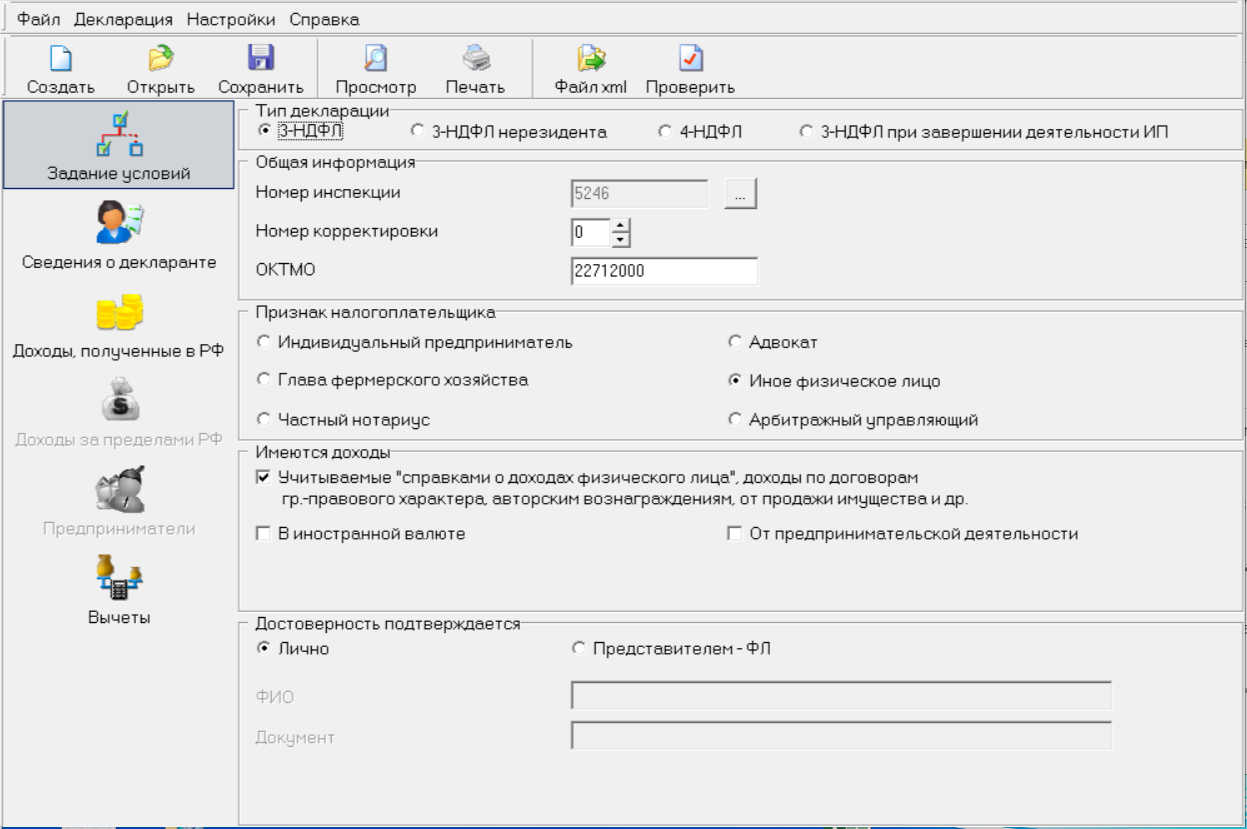The height and width of the screenshot is (829, 1247).
Task: Choose 3-НДФЛ нерезидента radio option
Action: tap(417, 131)
